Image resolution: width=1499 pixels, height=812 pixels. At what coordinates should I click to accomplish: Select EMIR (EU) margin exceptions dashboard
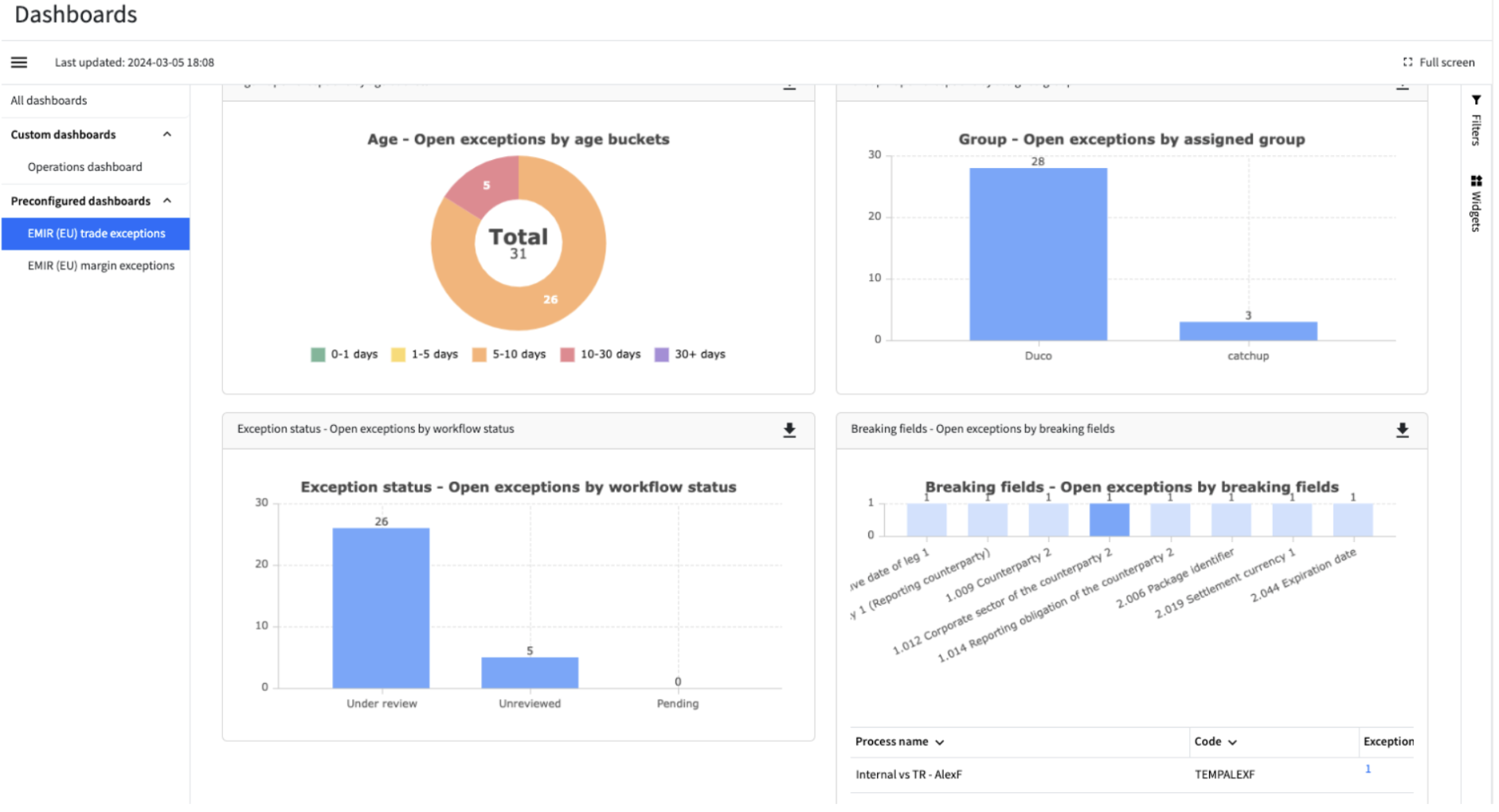point(101,266)
